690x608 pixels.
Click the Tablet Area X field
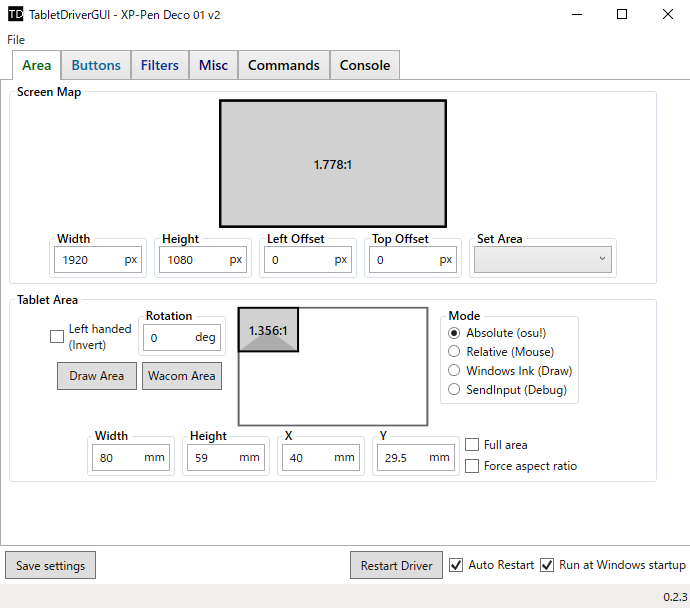pos(321,458)
